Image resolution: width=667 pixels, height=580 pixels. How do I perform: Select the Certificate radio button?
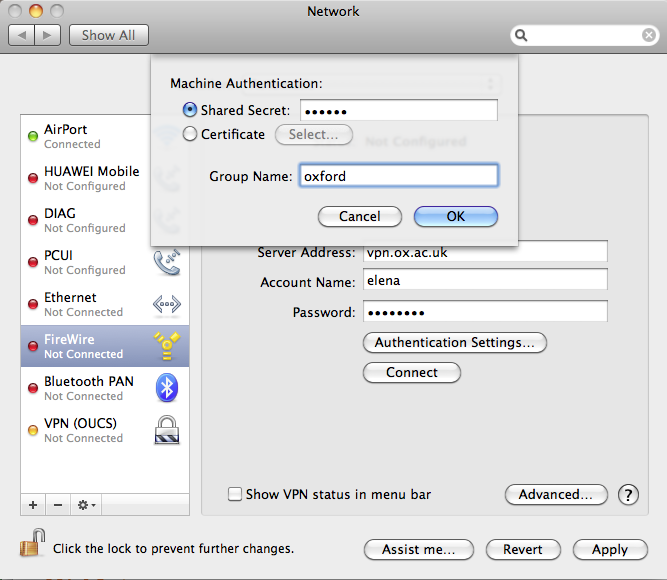(x=190, y=134)
